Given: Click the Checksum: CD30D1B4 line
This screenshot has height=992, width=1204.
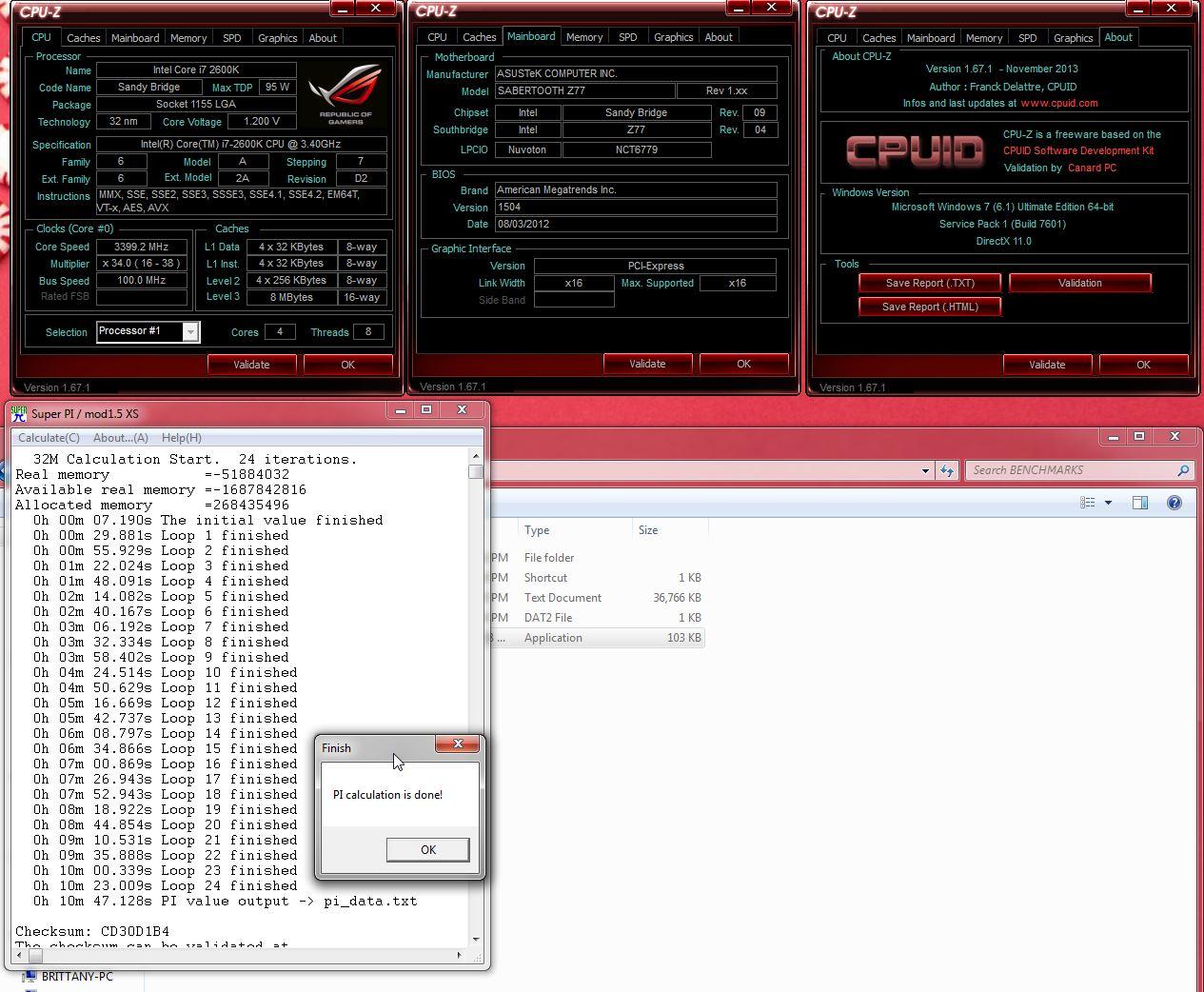Looking at the screenshot, I should click(92, 931).
